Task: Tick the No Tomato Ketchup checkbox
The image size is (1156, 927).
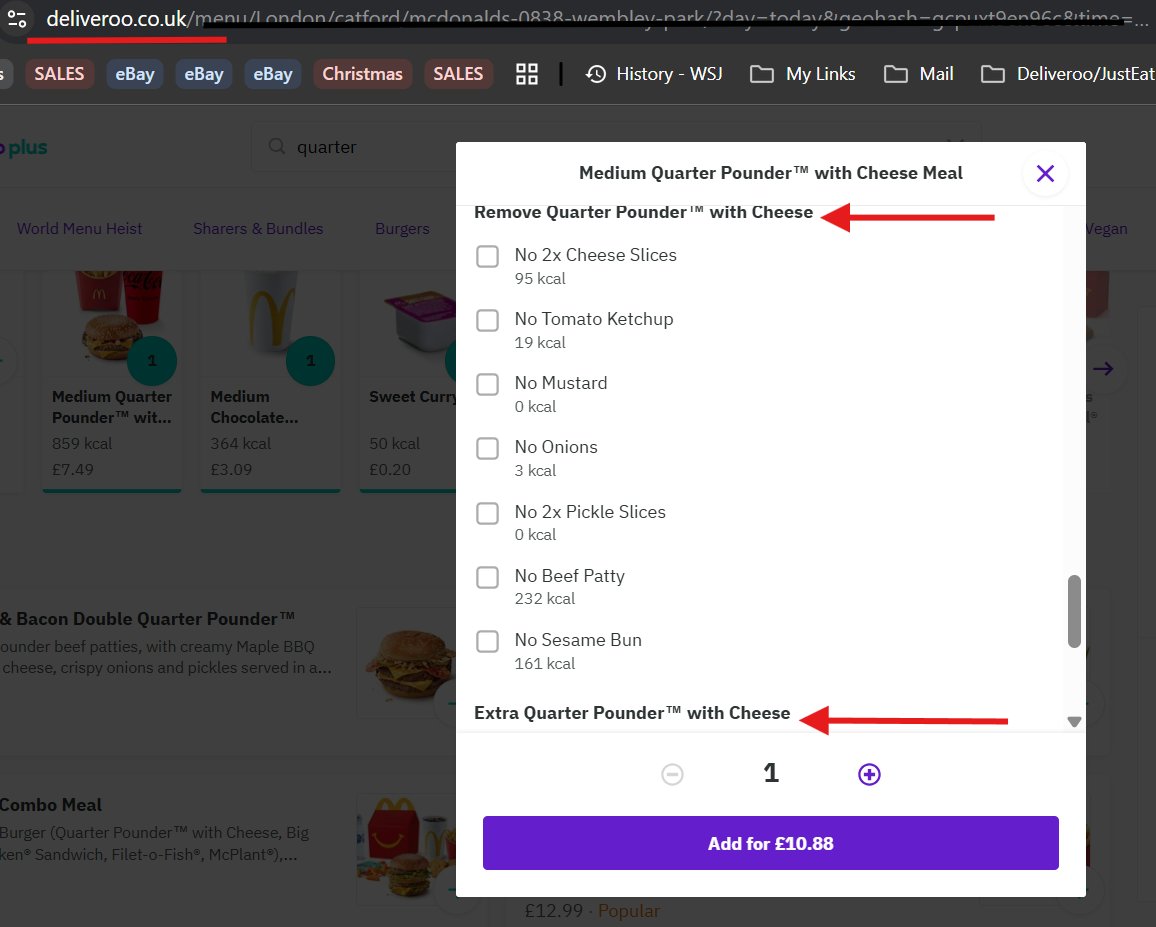Action: point(487,320)
